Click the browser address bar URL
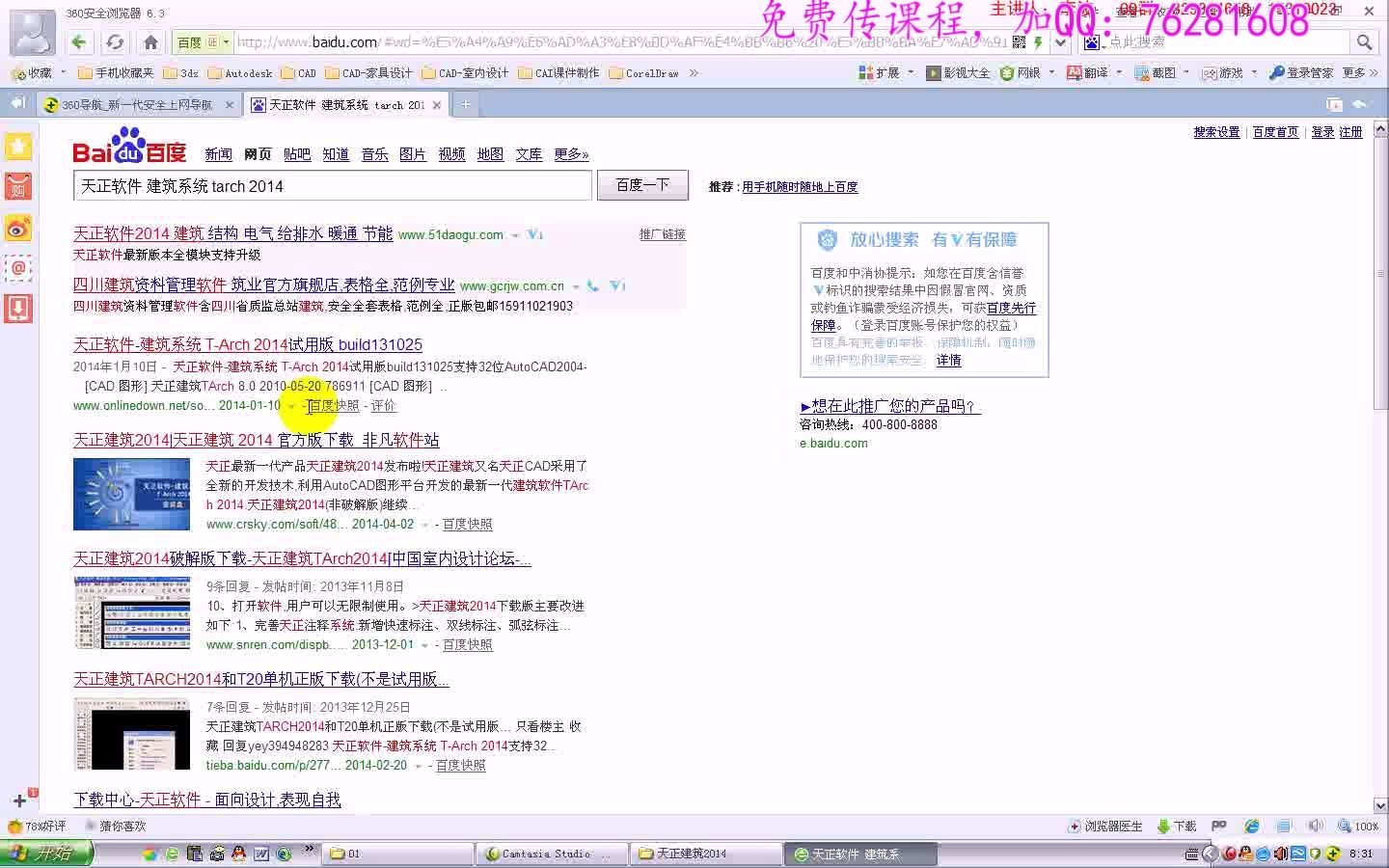Screen dimensions: 1389x868 point(622,42)
